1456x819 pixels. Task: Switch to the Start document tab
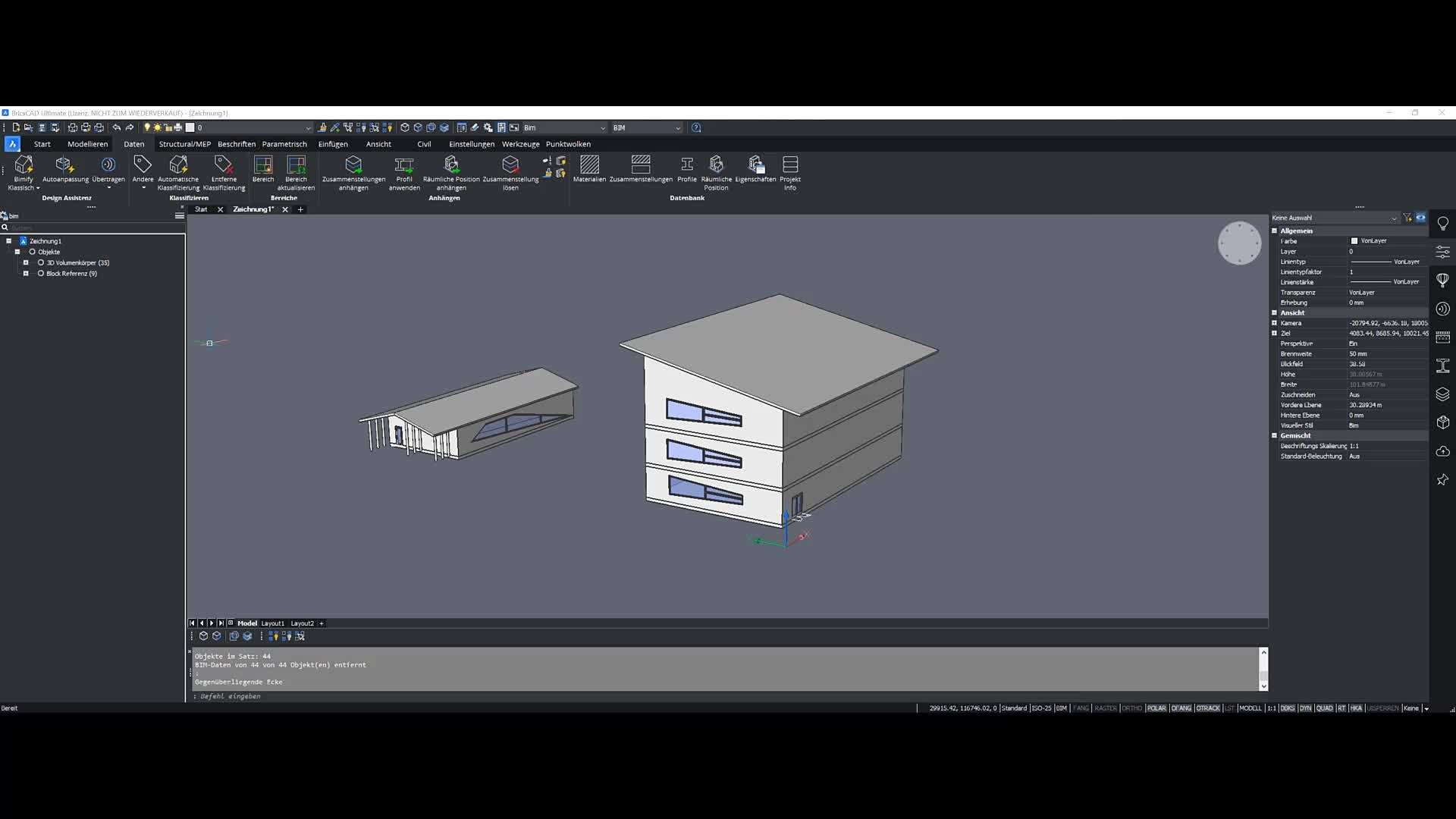(201, 209)
